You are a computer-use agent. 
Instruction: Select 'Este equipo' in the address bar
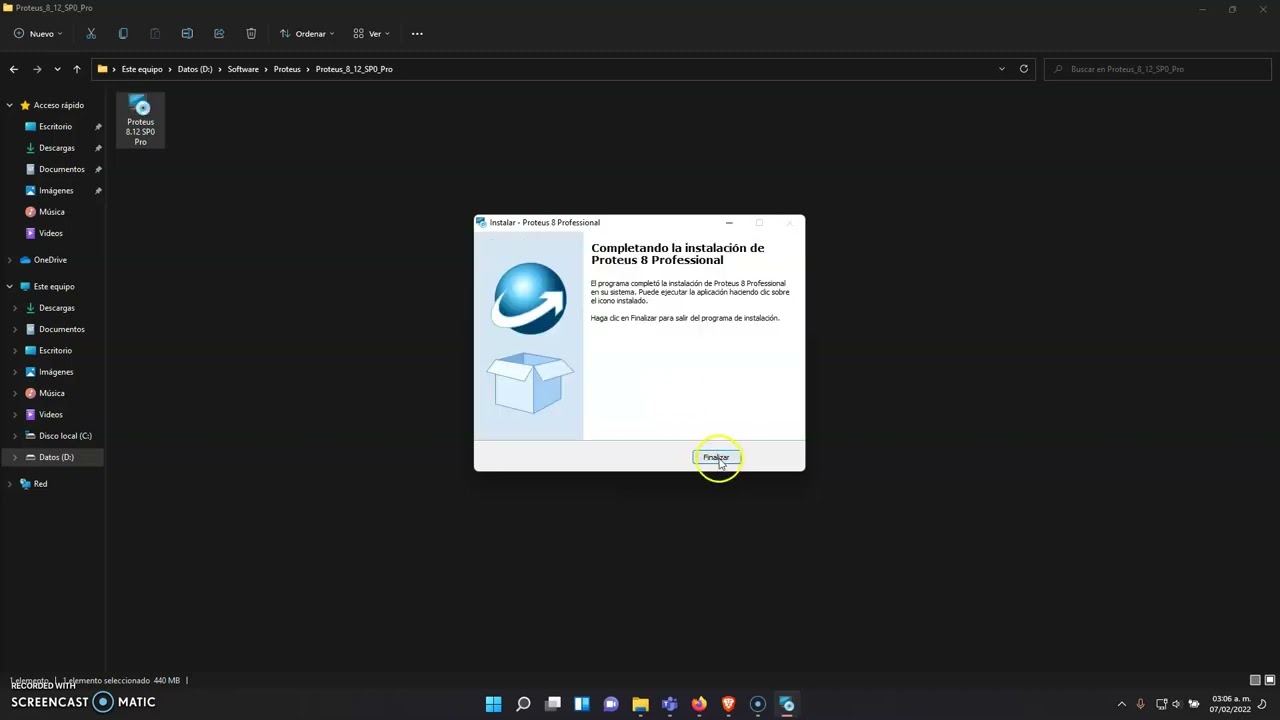pos(142,69)
